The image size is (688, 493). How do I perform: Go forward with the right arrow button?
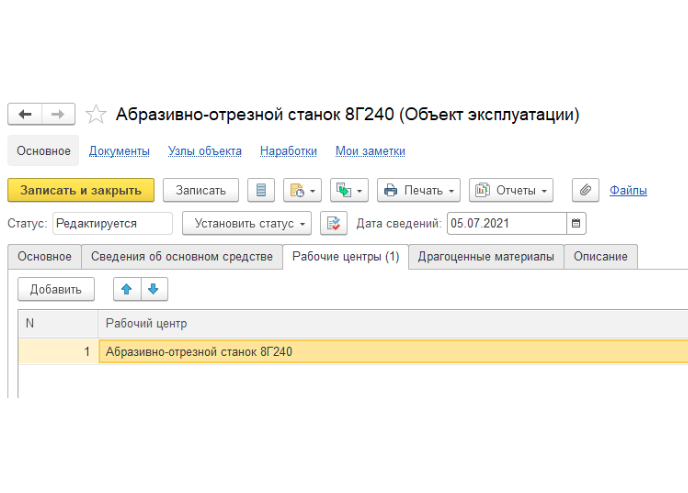click(58, 114)
